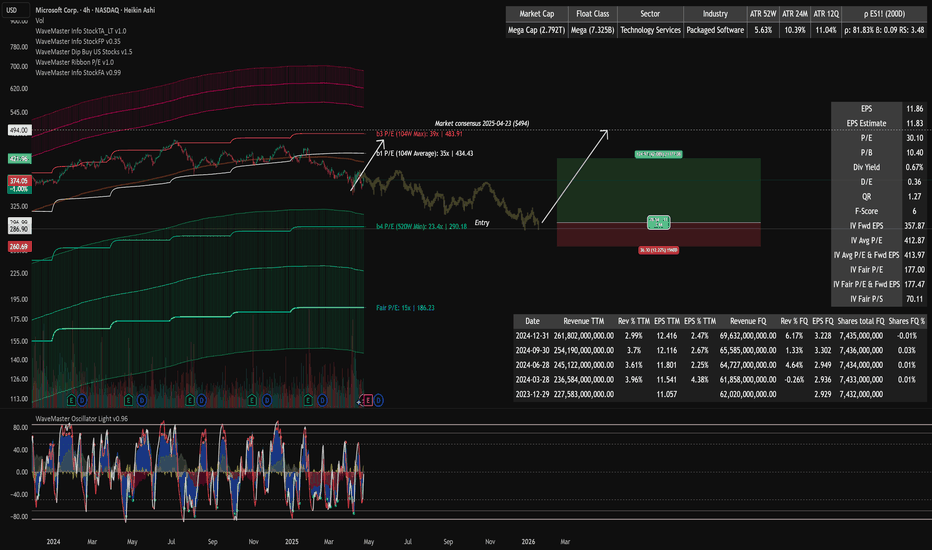Image resolution: width=932 pixels, height=550 pixels.
Task: Select the b3 P/E (104W Max) 39x label
Action: point(419,134)
